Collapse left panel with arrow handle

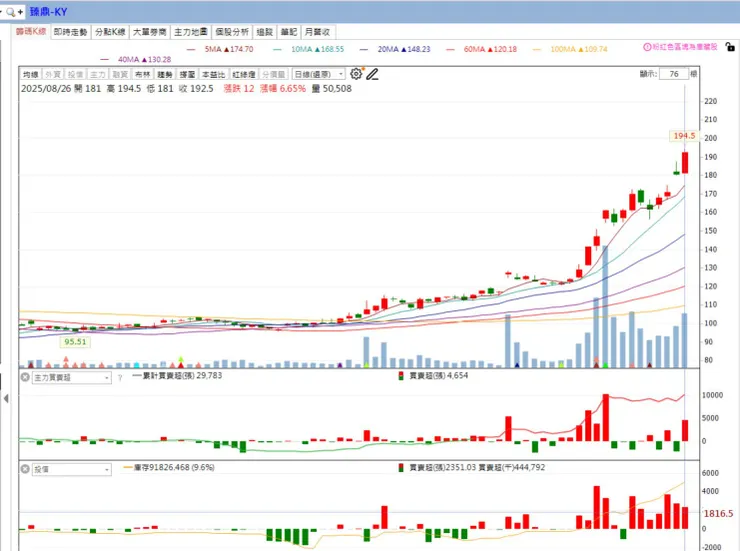(6, 399)
